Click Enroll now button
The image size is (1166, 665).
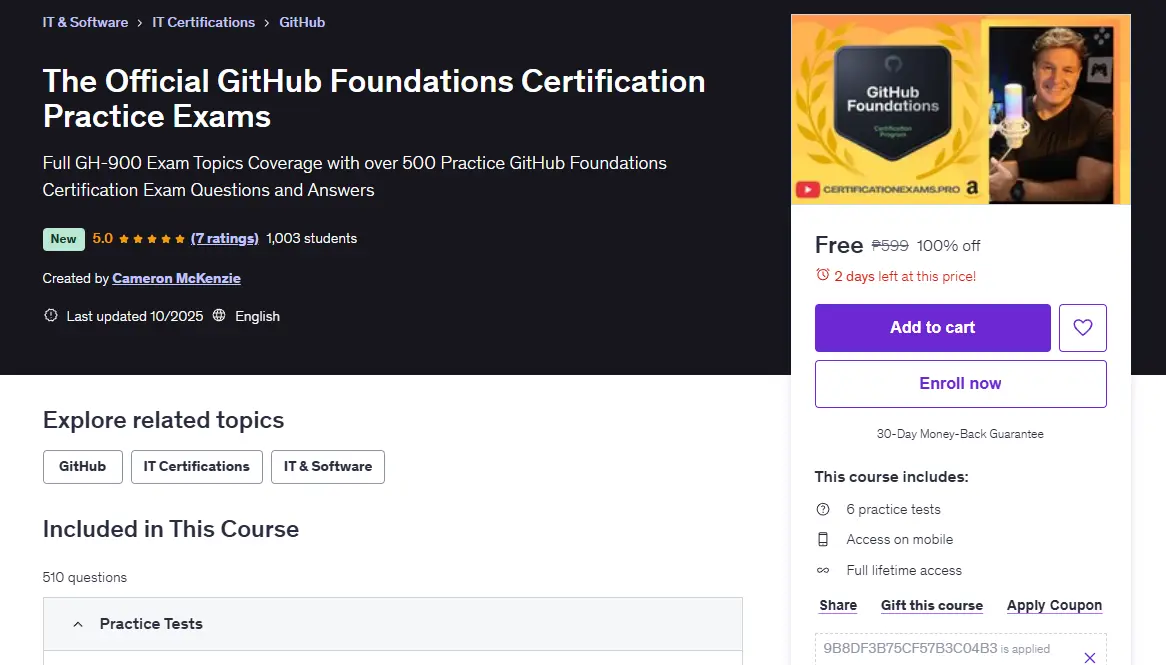[960, 384]
